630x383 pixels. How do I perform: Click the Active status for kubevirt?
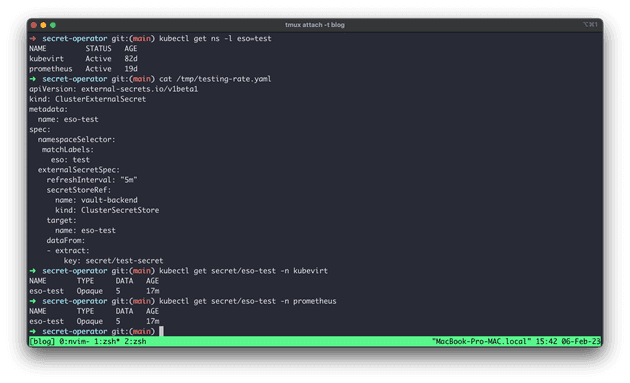(x=98, y=59)
